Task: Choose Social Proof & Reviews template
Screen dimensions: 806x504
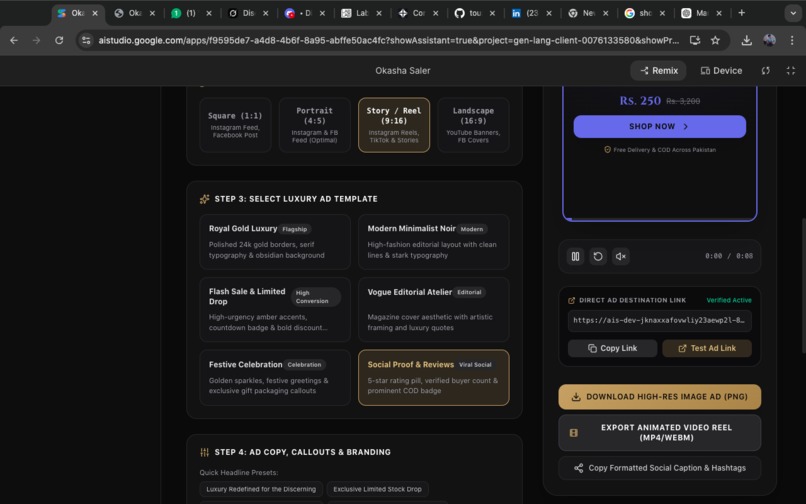Action: (x=434, y=377)
